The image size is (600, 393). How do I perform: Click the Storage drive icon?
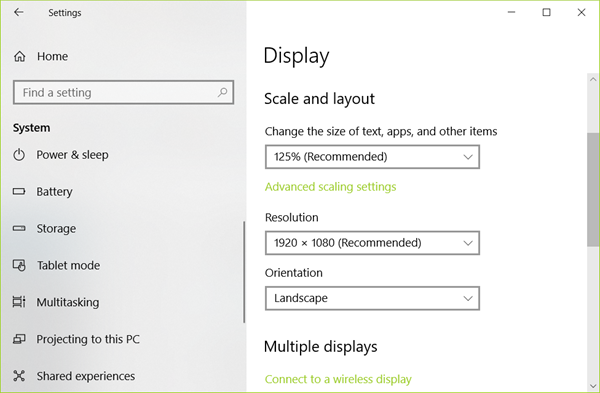pos(19,228)
